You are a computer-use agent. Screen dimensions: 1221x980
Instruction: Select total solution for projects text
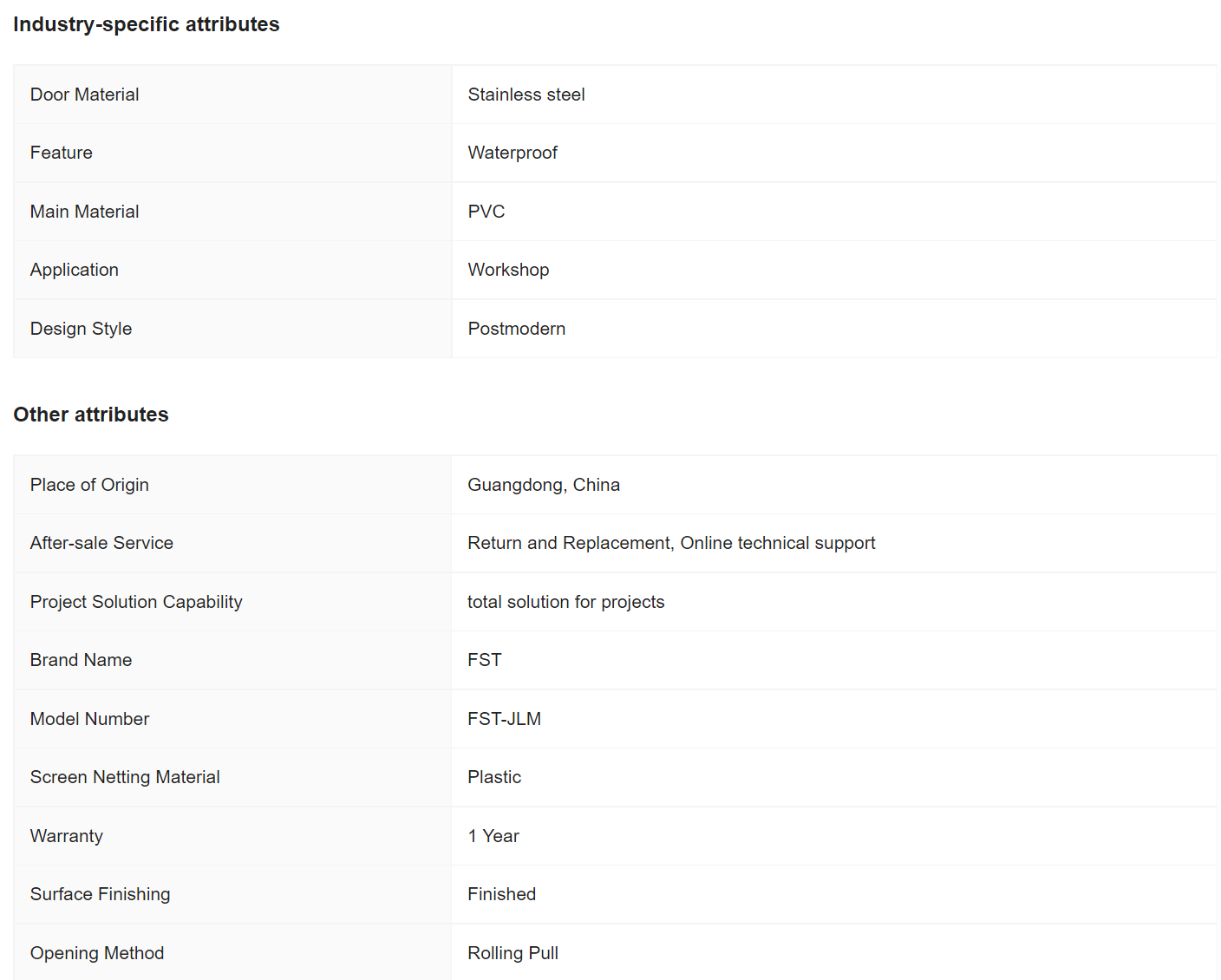(x=566, y=602)
